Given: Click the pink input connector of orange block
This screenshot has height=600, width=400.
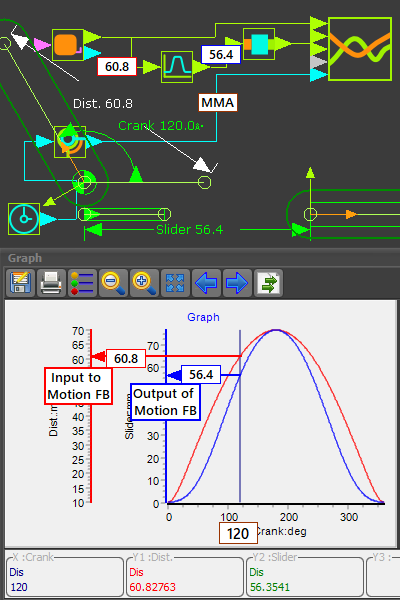Looking at the screenshot, I should 42,44.
